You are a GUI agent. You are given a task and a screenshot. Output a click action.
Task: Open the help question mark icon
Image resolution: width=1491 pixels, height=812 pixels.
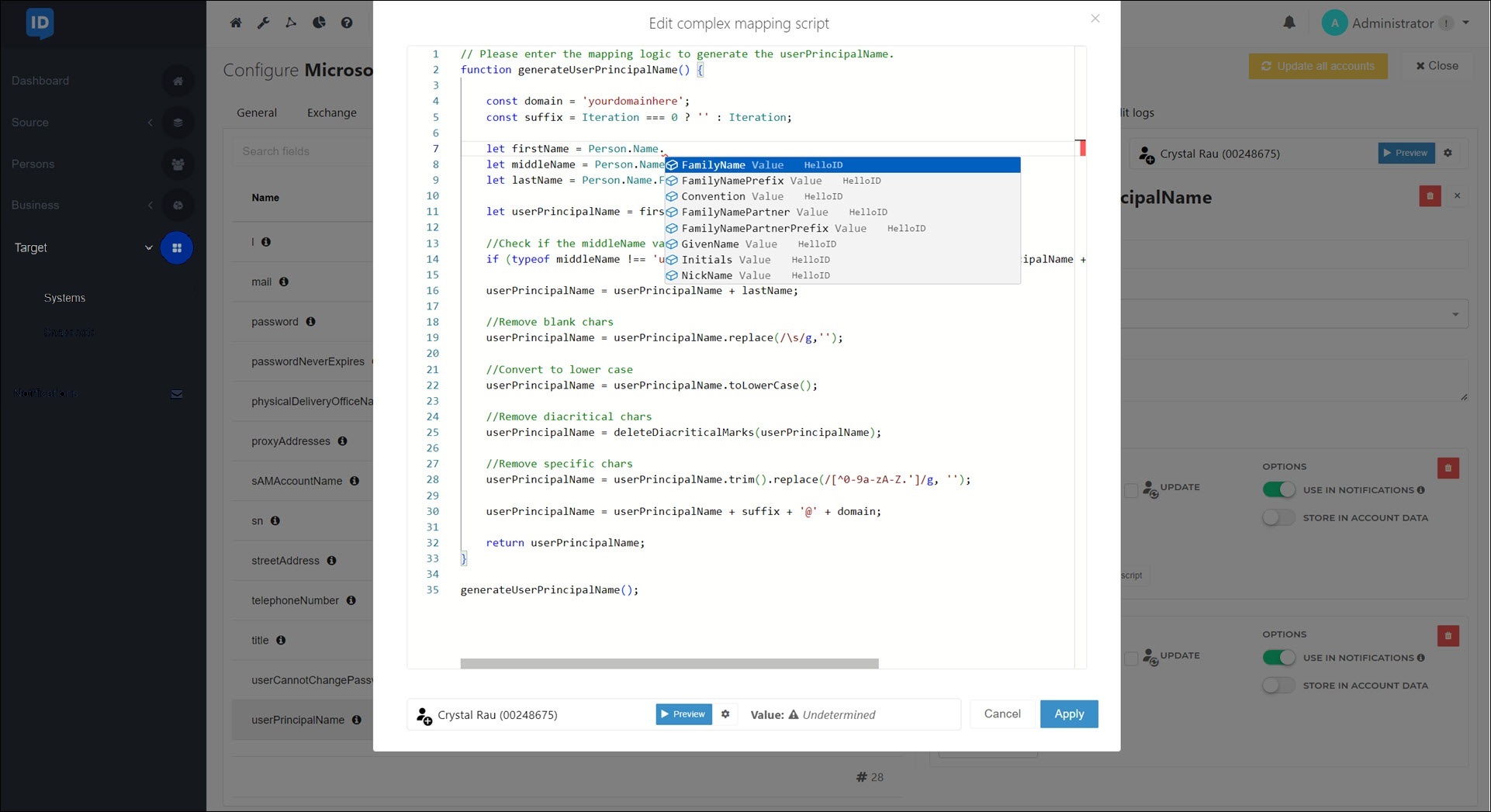(x=347, y=22)
